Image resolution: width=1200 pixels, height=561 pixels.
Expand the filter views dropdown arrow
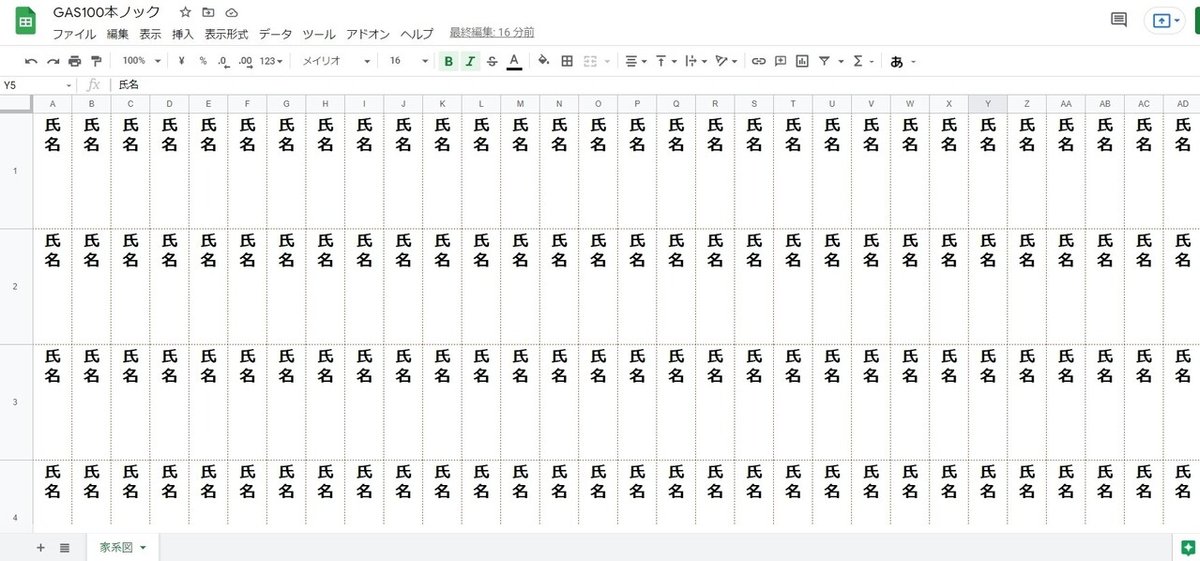[x=841, y=61]
